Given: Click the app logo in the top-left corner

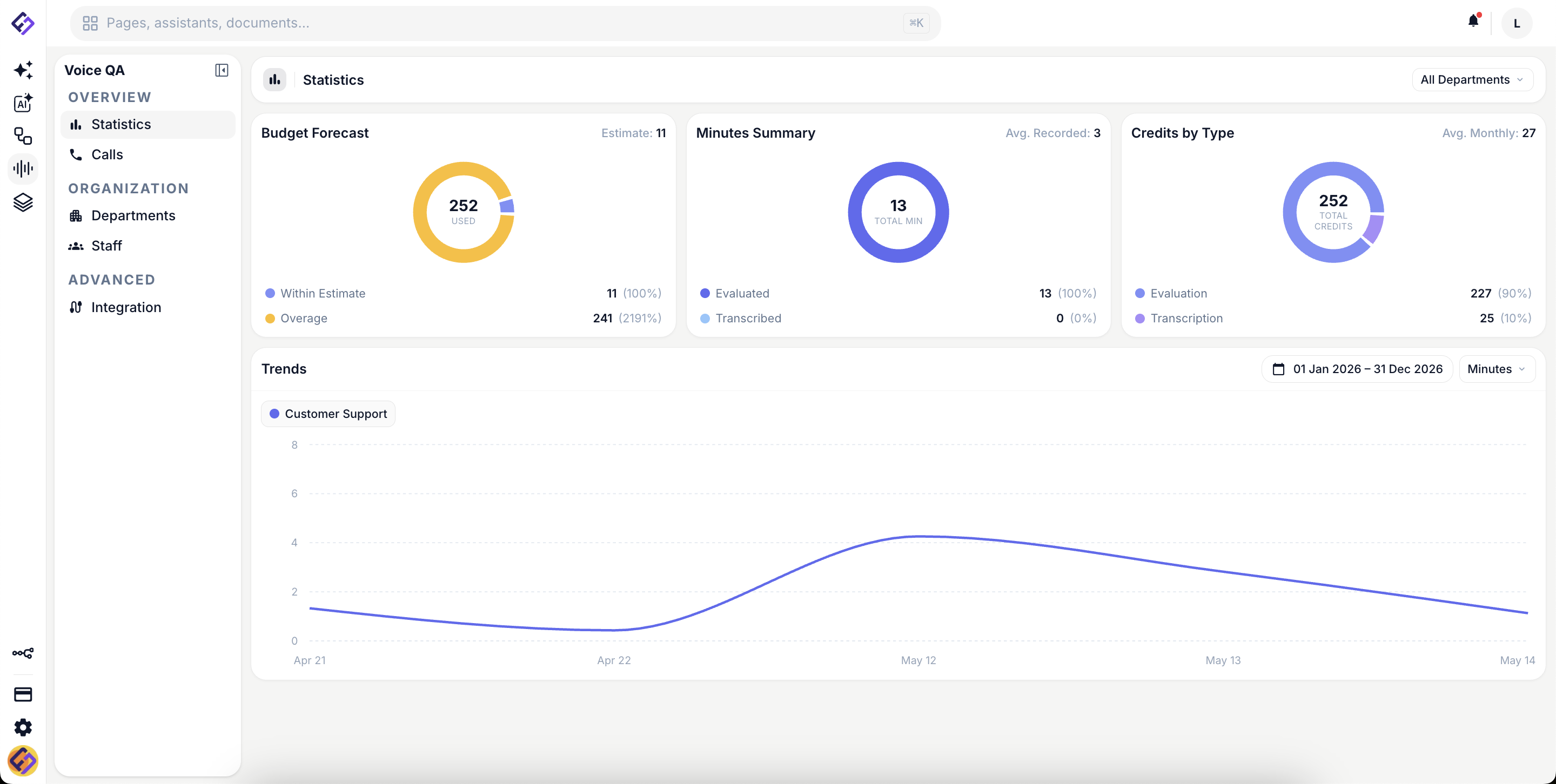Looking at the screenshot, I should 23,24.
